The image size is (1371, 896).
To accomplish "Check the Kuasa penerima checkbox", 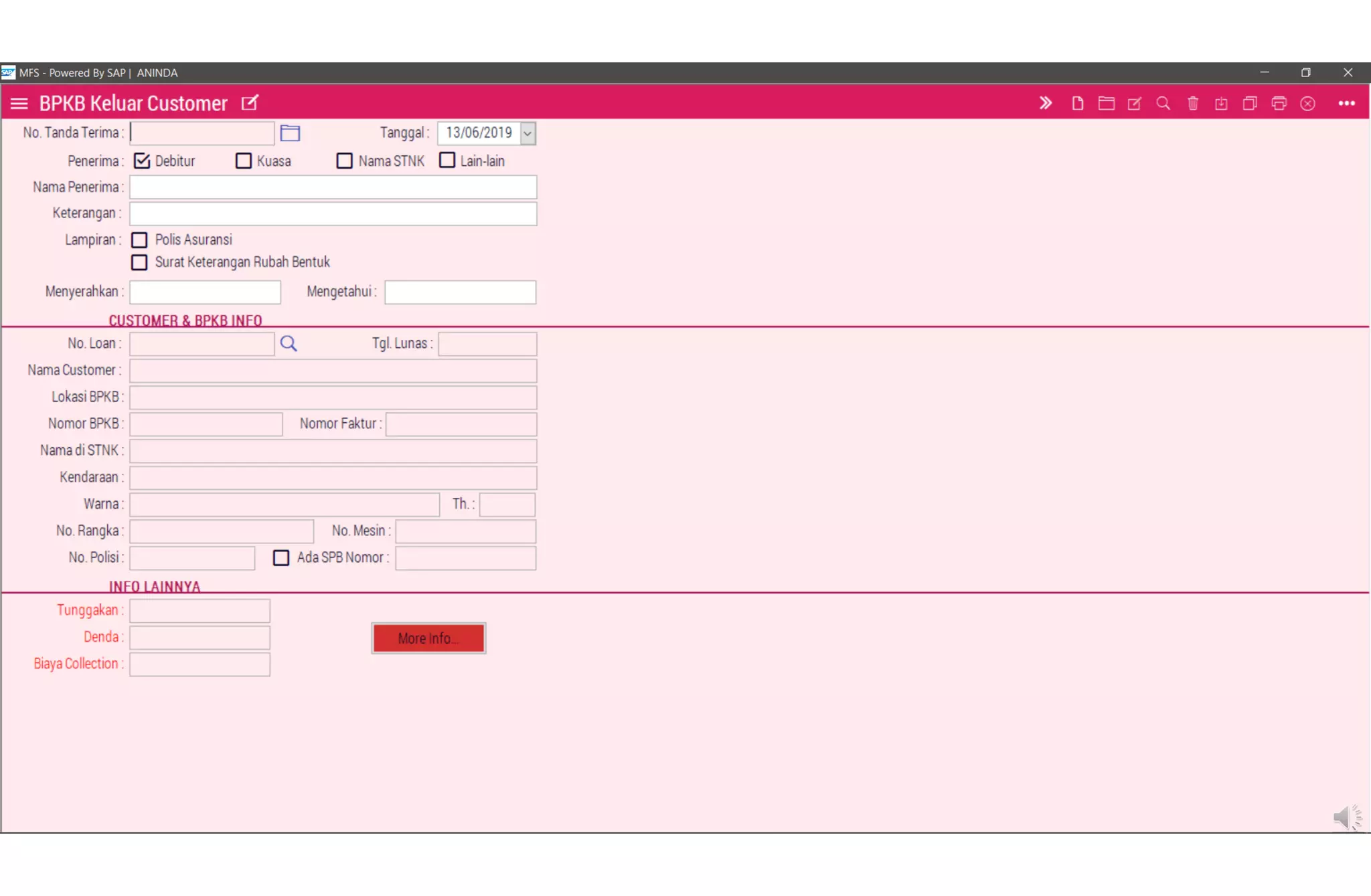I will (244, 161).
